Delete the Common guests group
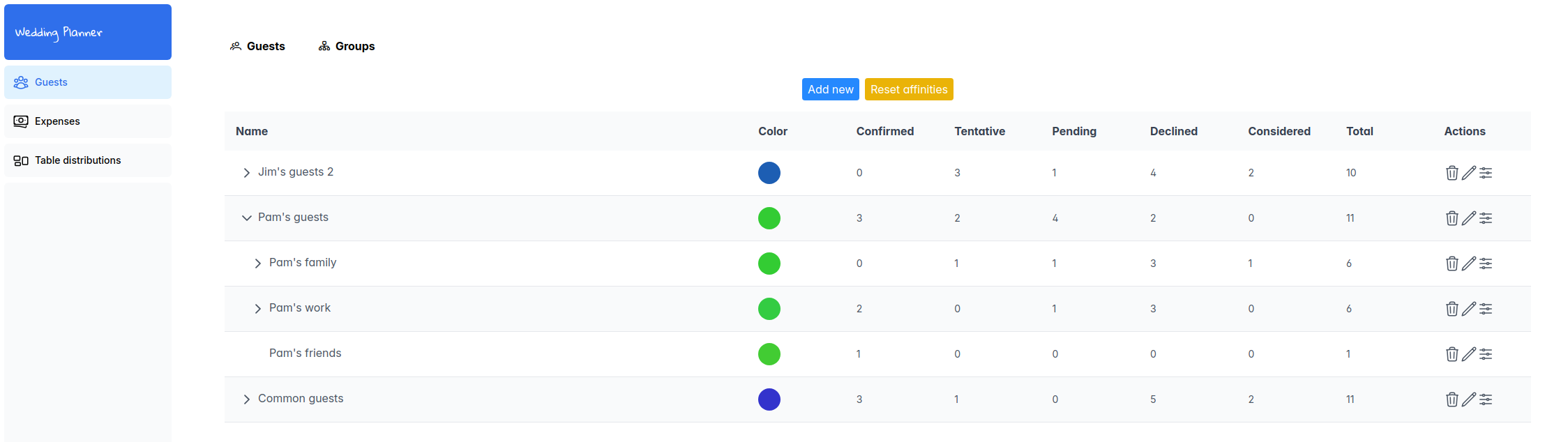Viewport: 1568px width, 442px height. coord(1452,399)
